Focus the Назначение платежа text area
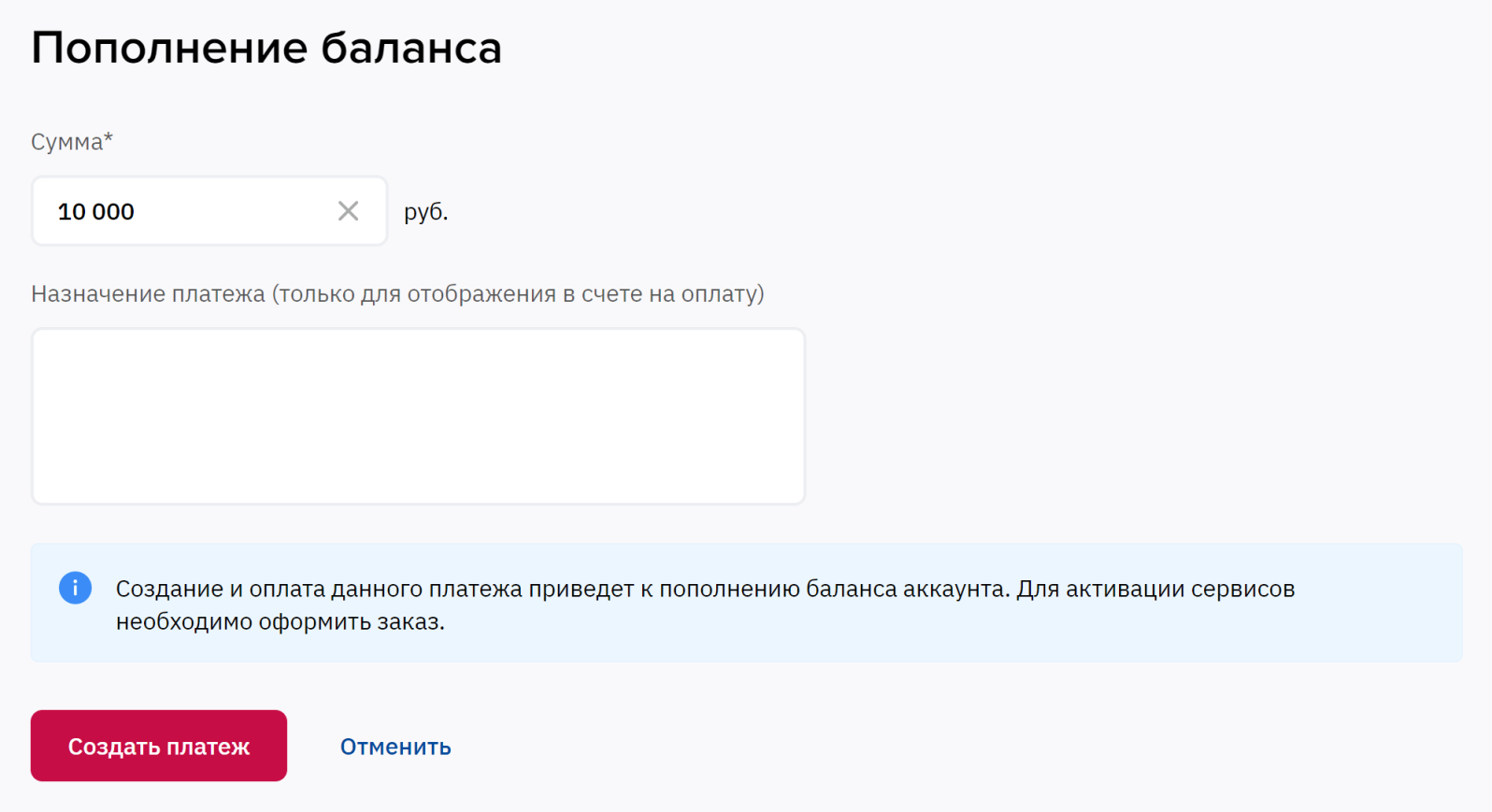 coord(418,416)
